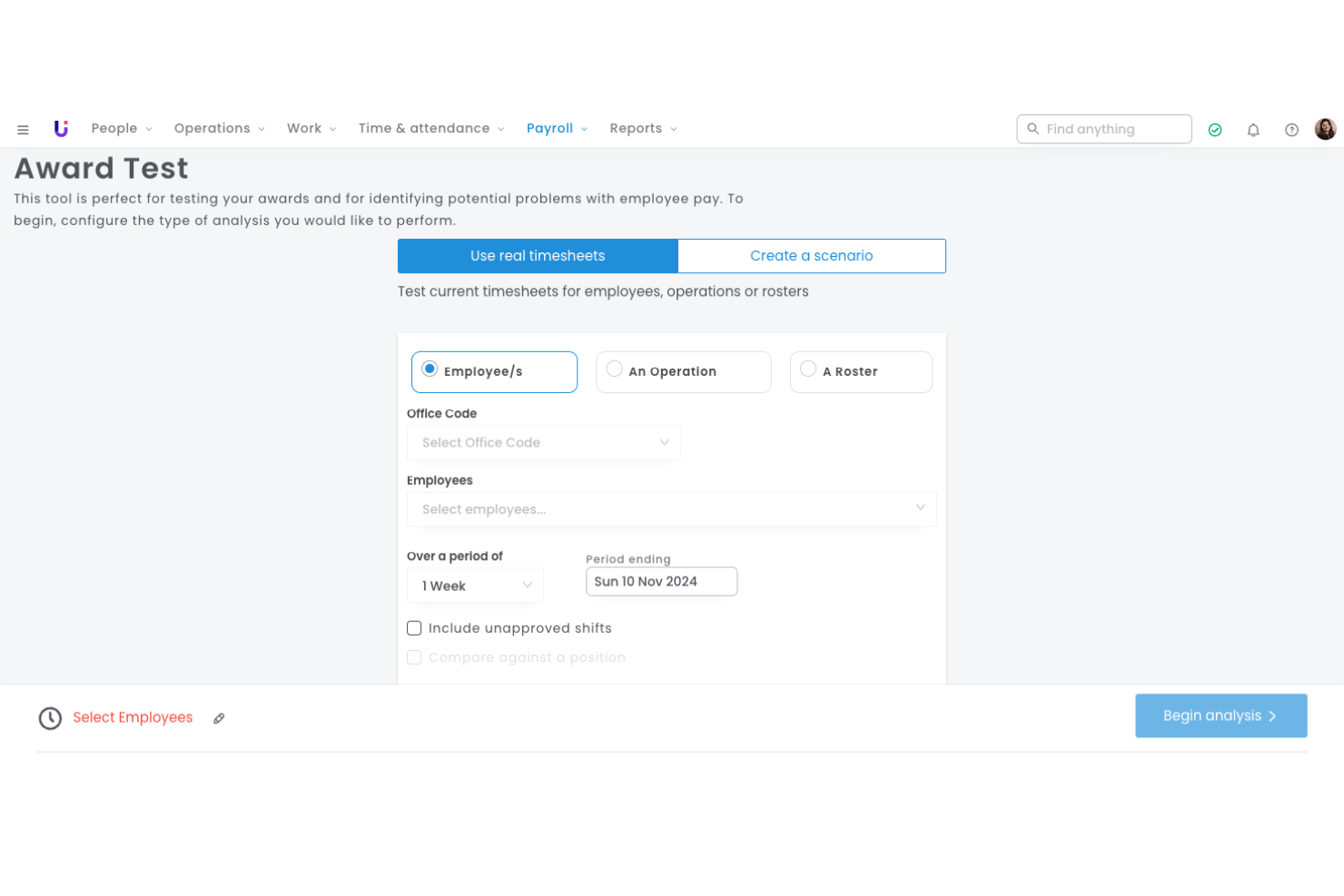This screenshot has width=1344, height=896.
Task: Focus the Find anything search field
Action: coord(1104,129)
